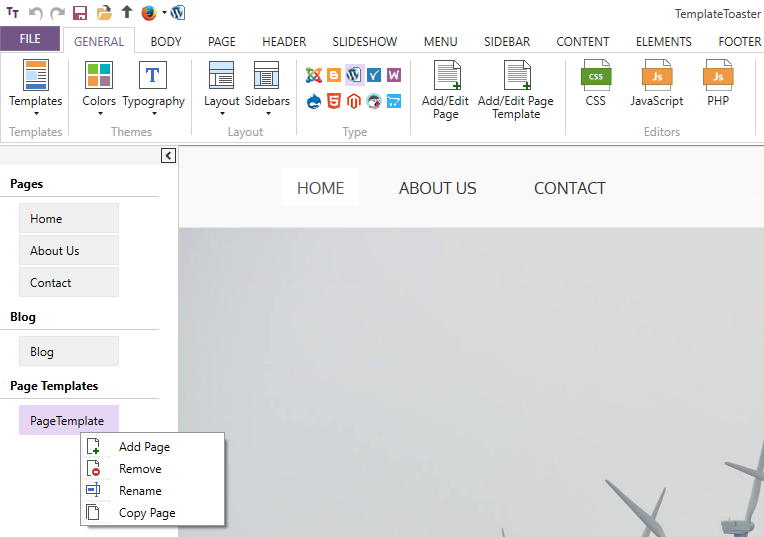Pick the Drupal type icon
764x537 pixels.
point(313,100)
